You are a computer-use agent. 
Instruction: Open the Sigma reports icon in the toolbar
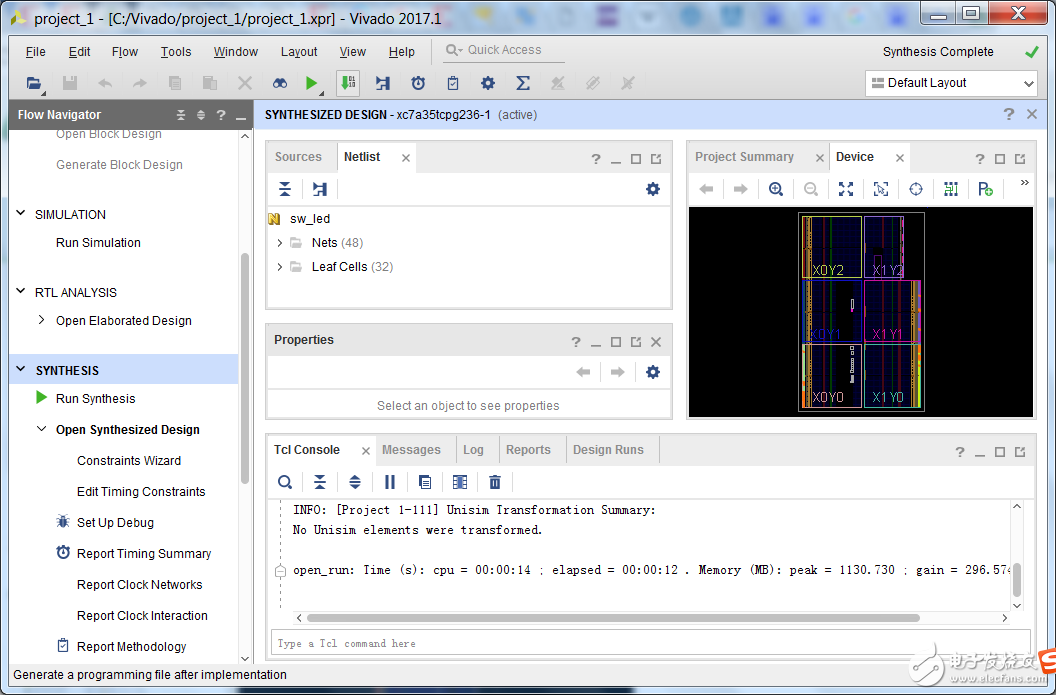(x=522, y=83)
